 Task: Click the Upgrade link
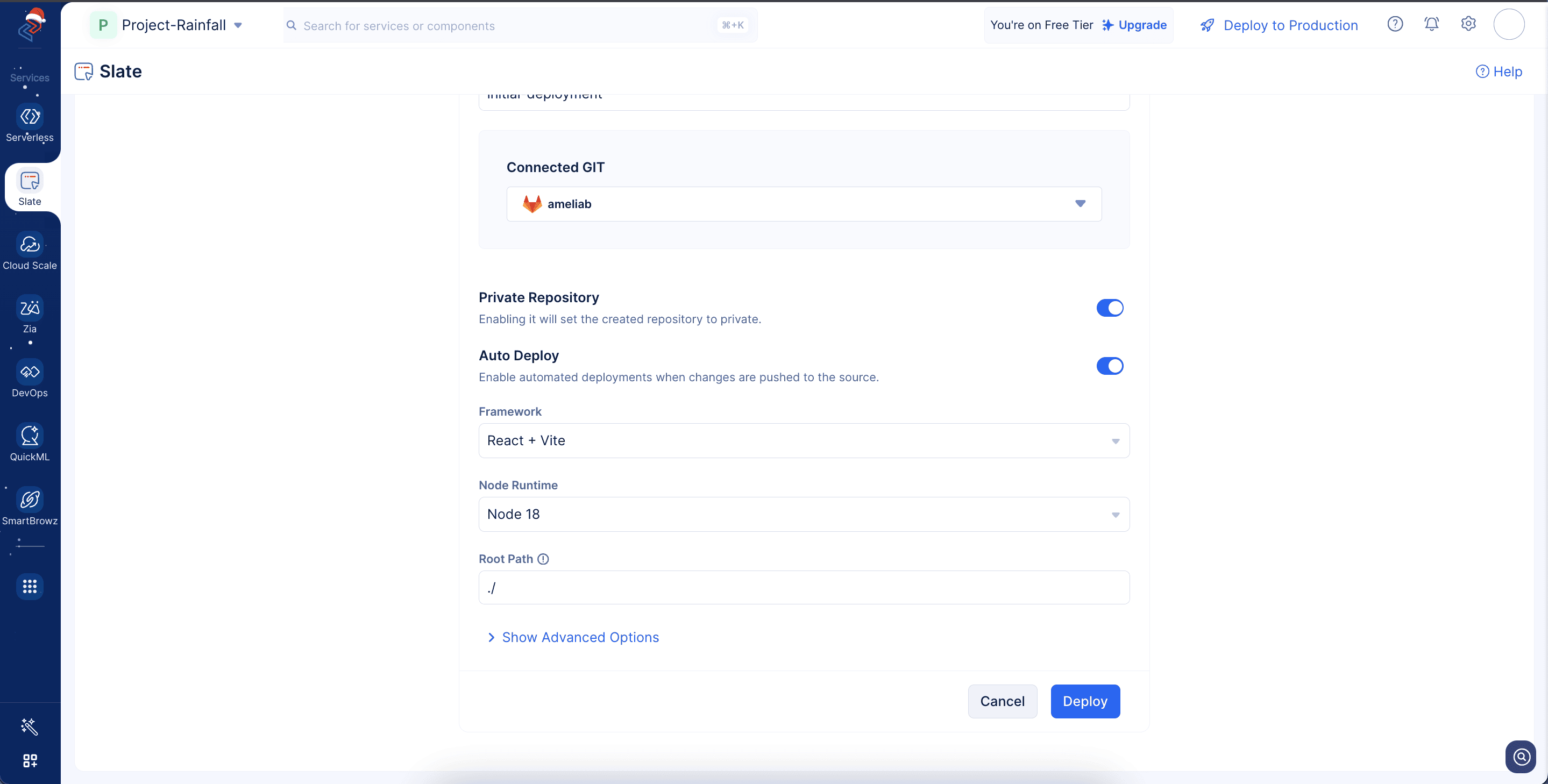pyautogui.click(x=1134, y=25)
